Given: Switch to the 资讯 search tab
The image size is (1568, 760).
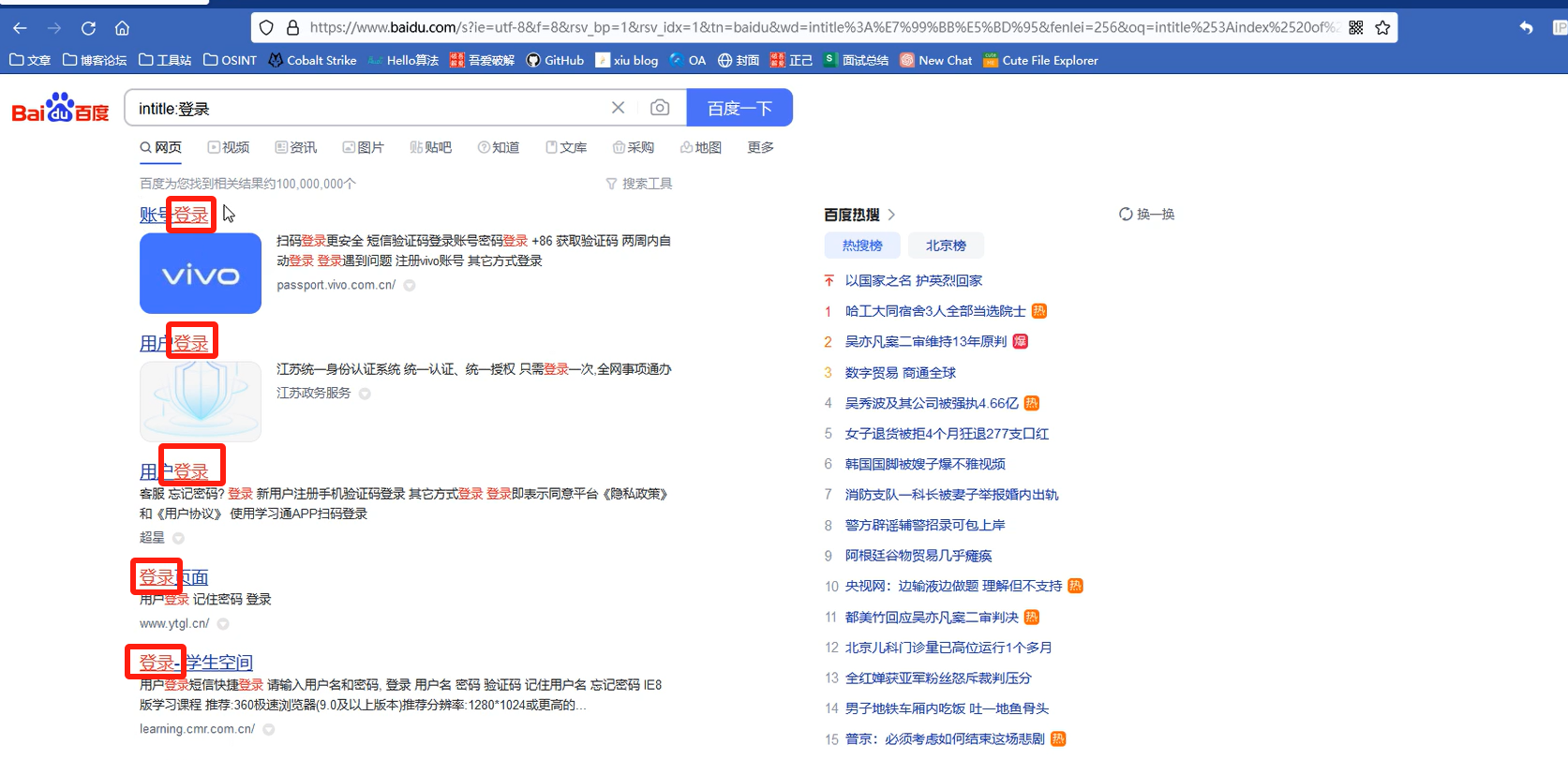Looking at the screenshot, I should coord(296,147).
